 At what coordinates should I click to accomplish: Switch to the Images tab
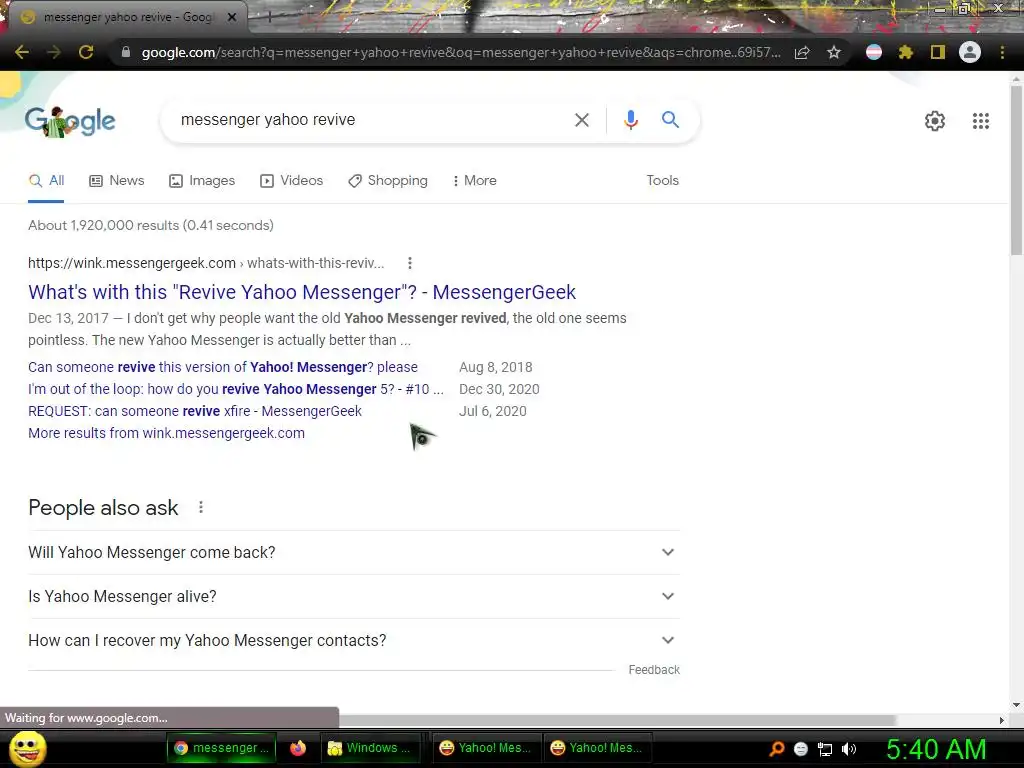(x=202, y=180)
